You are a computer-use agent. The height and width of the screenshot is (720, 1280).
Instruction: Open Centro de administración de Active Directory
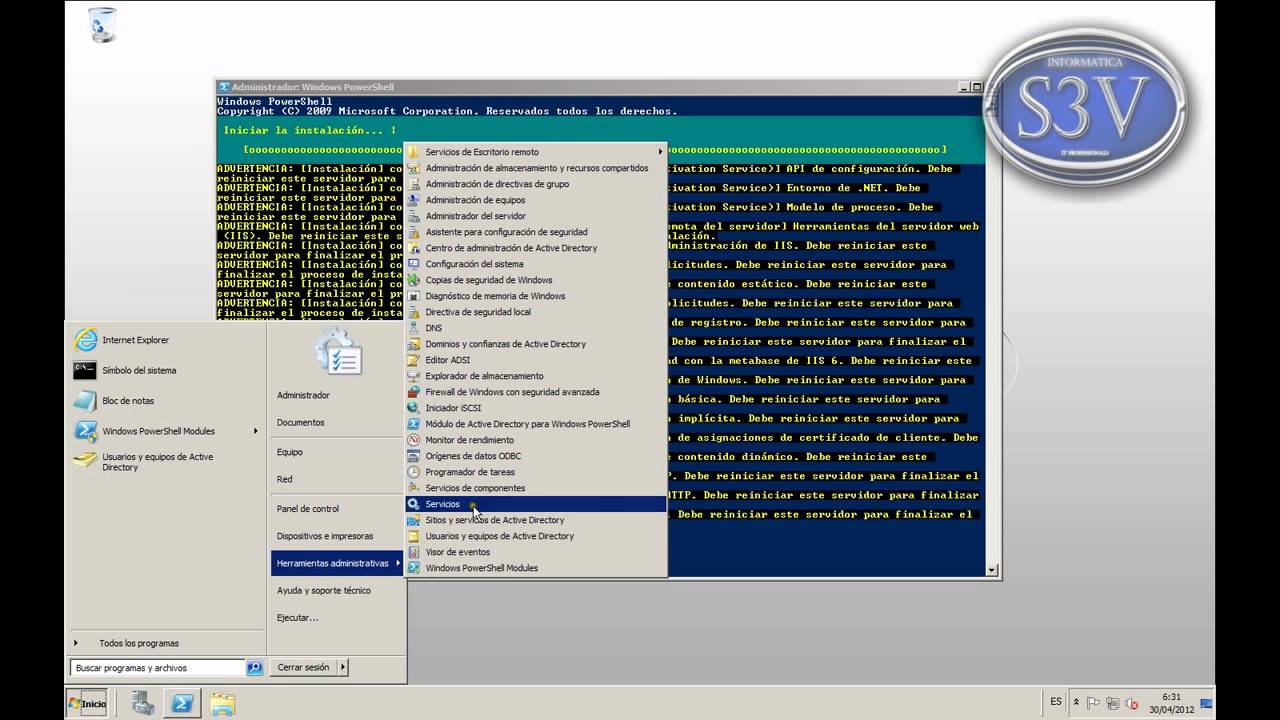[x=536, y=248]
